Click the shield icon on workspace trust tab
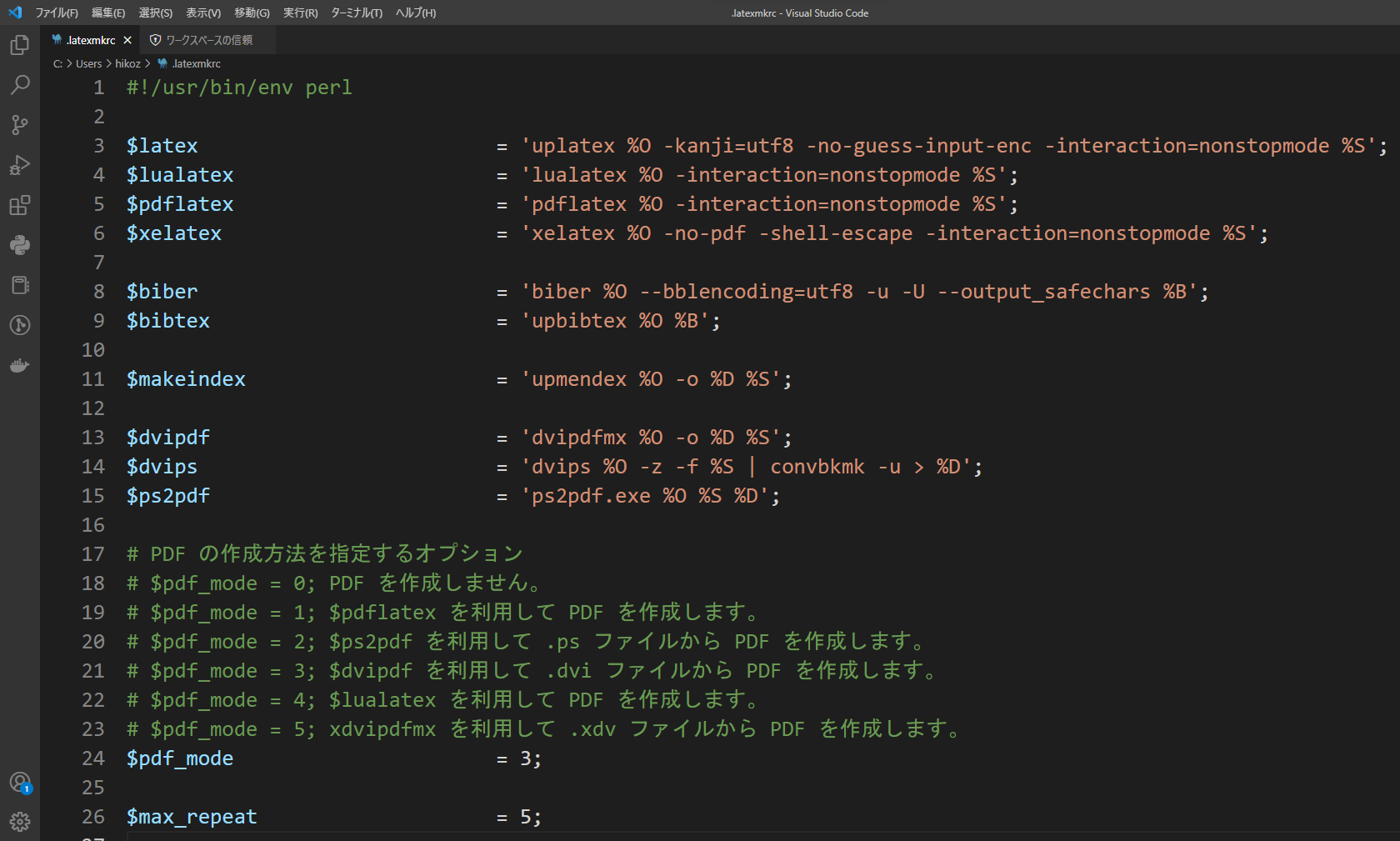The height and width of the screenshot is (841, 1400). 155,40
